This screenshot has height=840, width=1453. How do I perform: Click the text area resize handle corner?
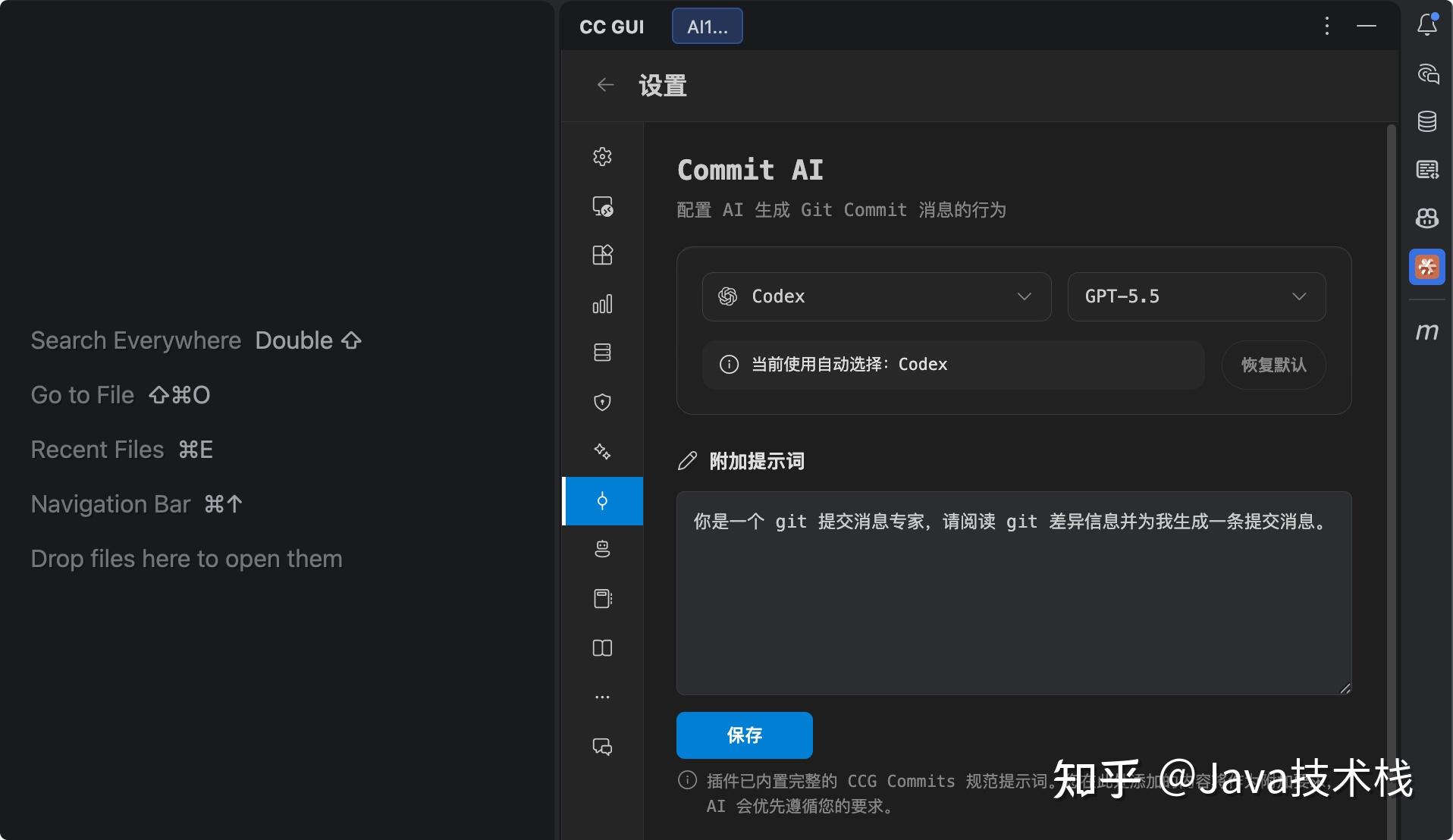coord(1345,688)
